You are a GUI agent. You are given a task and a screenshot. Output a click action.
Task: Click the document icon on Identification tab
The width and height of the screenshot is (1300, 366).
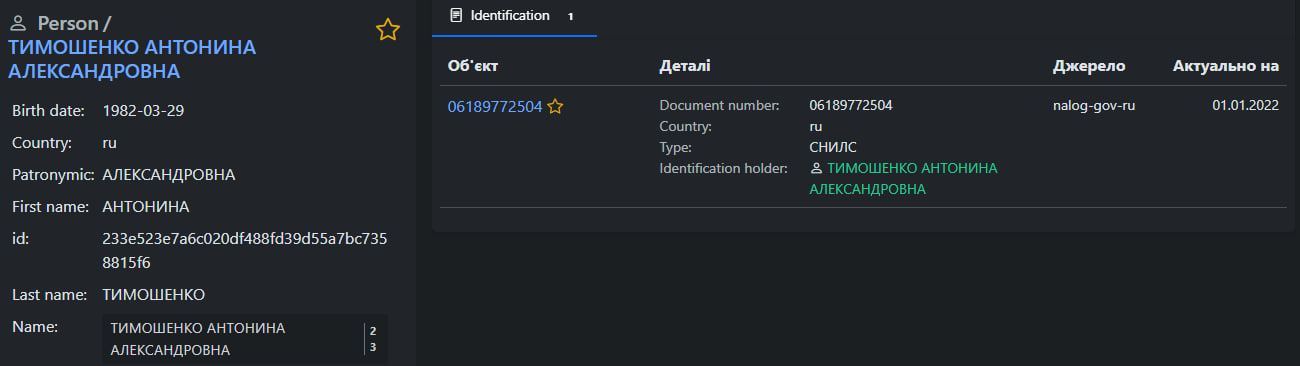[x=457, y=15]
